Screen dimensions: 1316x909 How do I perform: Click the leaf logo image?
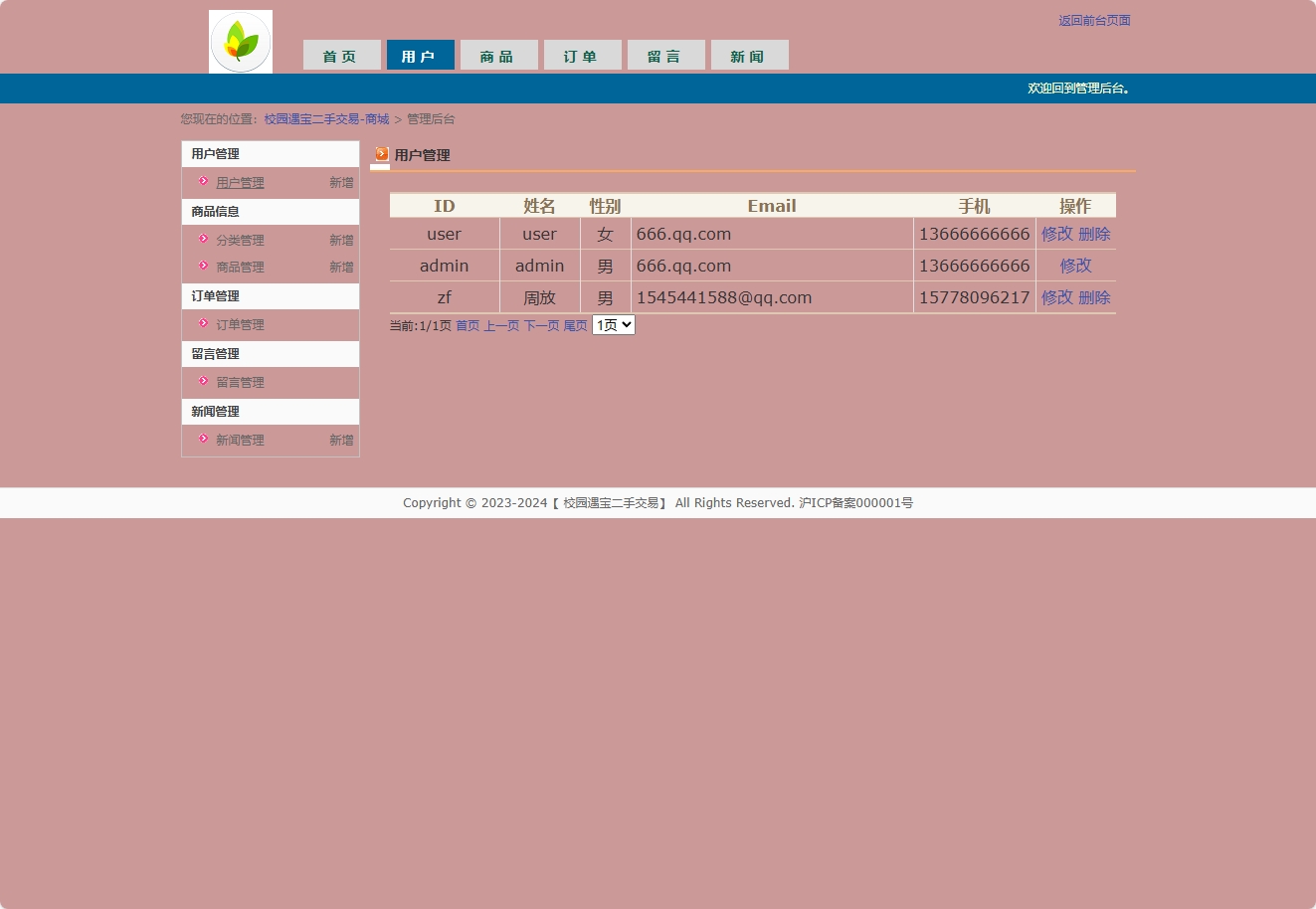coord(241,42)
